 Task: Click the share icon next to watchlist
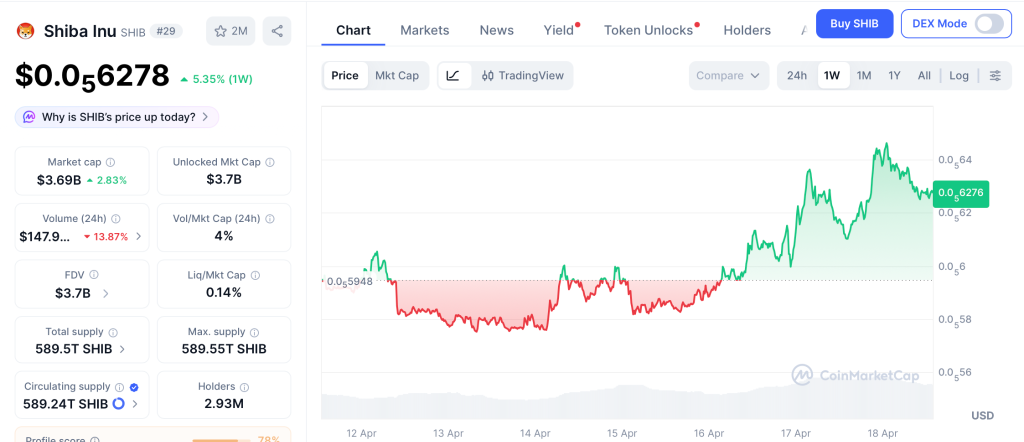coord(277,31)
